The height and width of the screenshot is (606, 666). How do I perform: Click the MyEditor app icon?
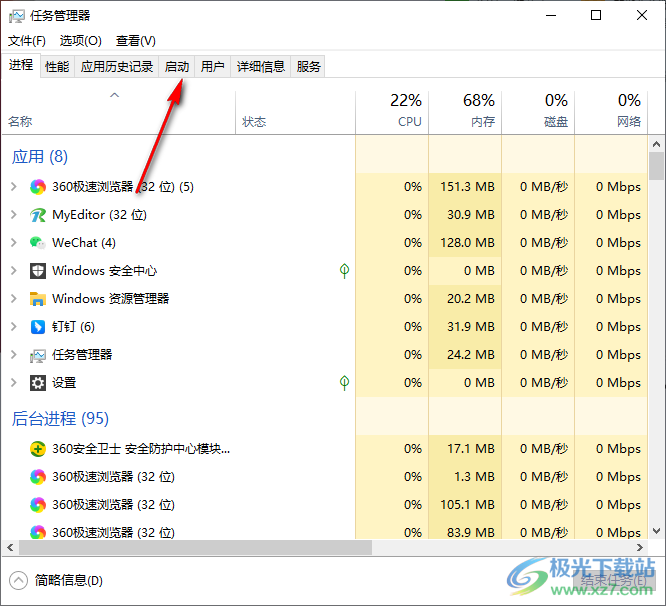click(x=38, y=215)
